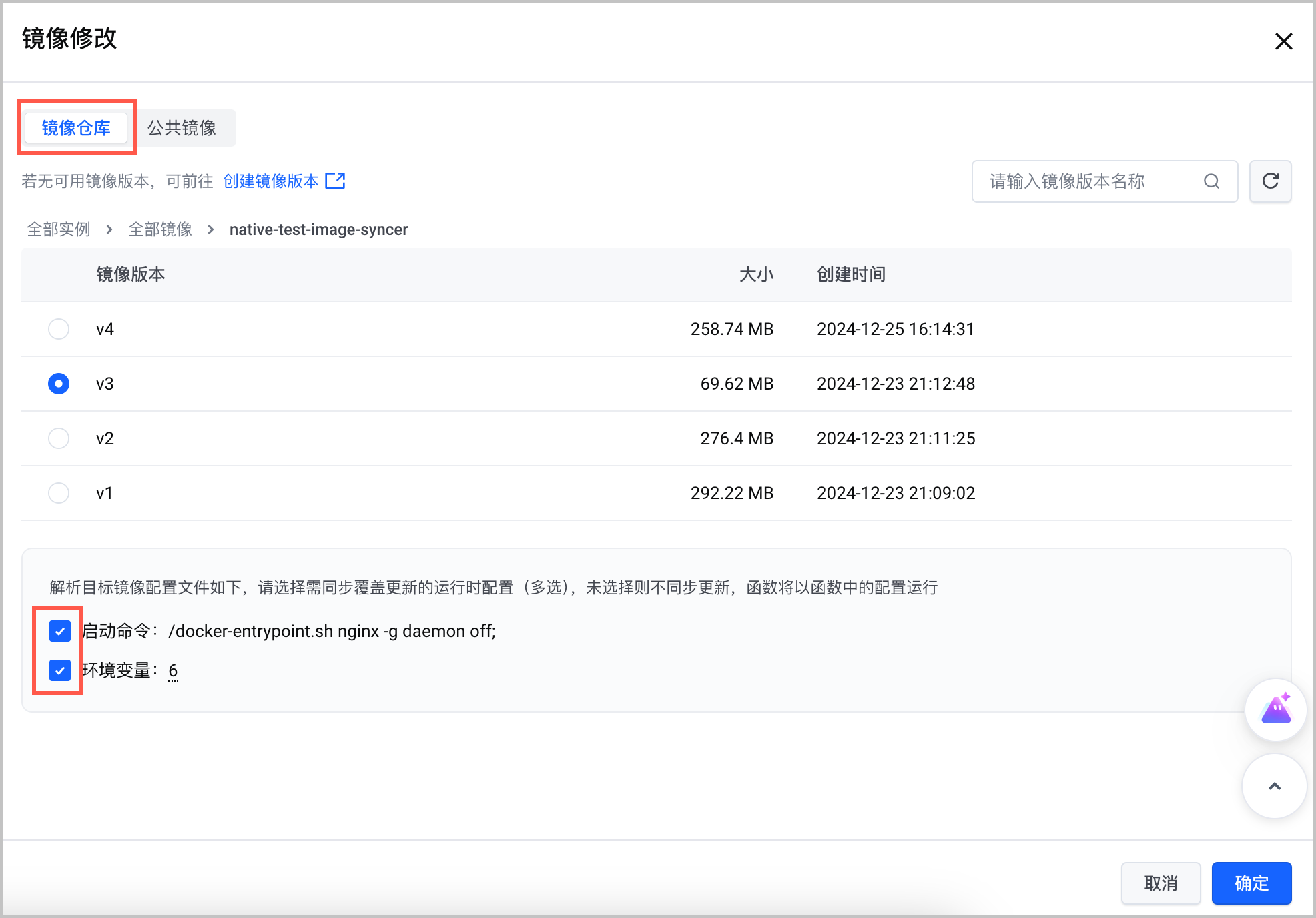The image size is (1316, 918).
Task: Refresh the image version list
Action: coord(1271,181)
